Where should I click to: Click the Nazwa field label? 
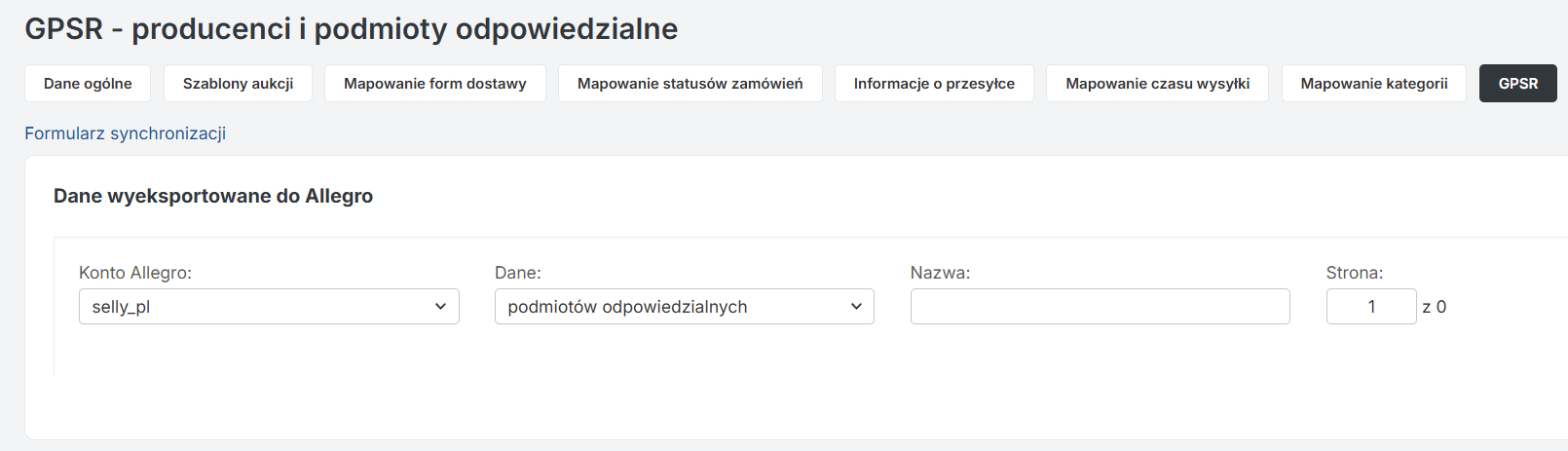(x=940, y=273)
